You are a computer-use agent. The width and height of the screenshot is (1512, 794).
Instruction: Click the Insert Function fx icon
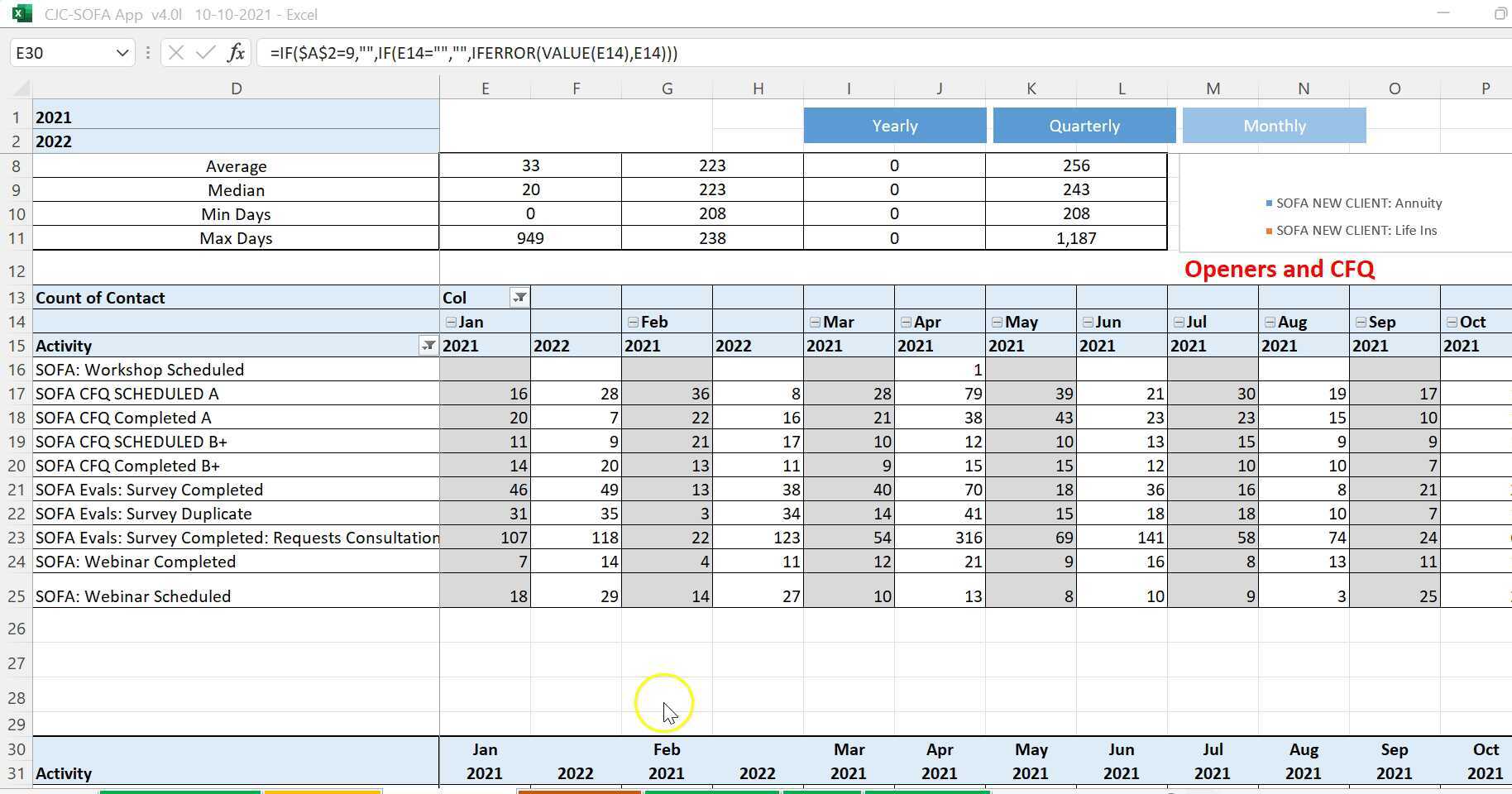(x=237, y=53)
